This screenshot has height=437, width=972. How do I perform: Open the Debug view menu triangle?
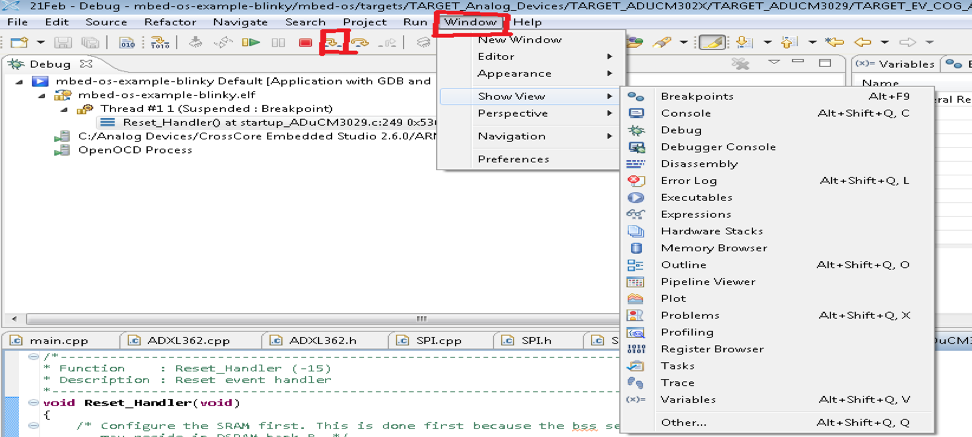pyautogui.click(x=774, y=62)
